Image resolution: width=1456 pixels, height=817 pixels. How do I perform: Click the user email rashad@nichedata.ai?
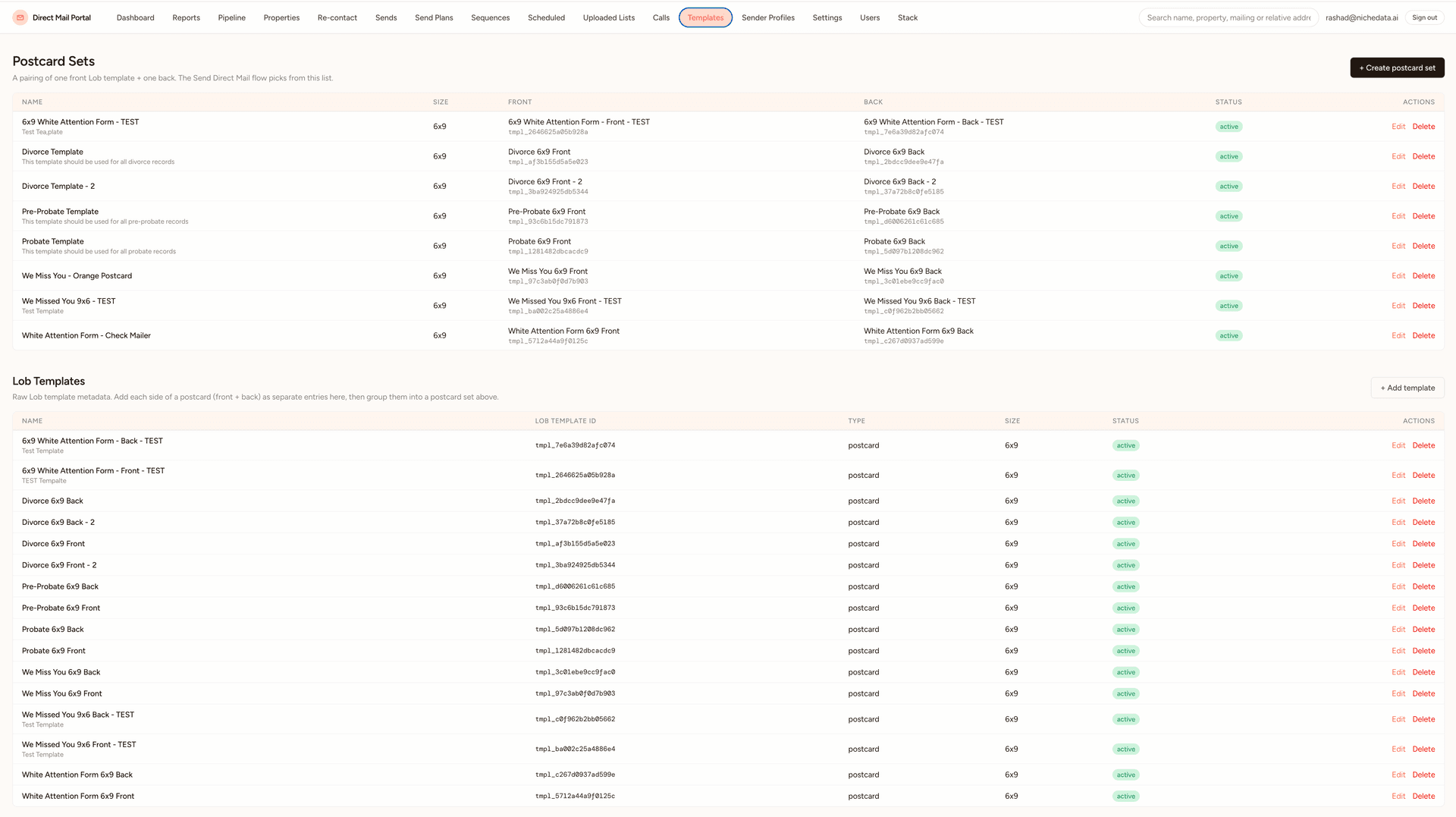(1361, 17)
